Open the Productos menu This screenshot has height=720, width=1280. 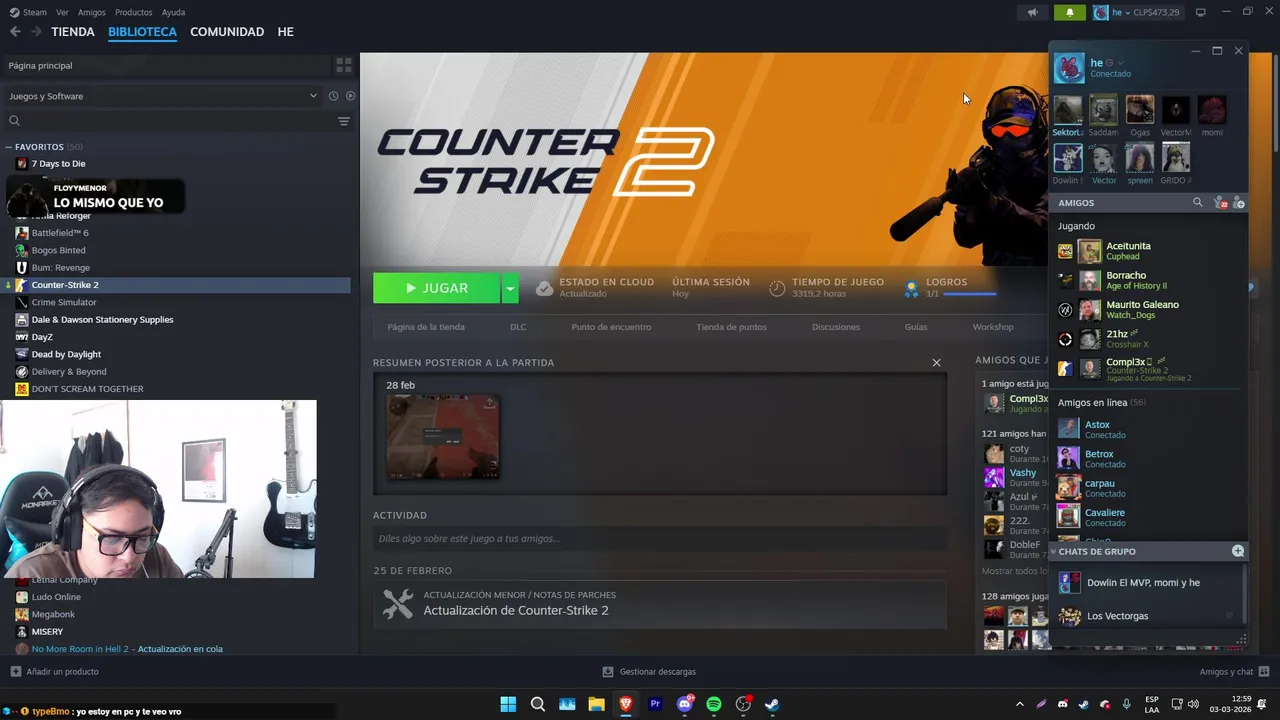click(134, 12)
